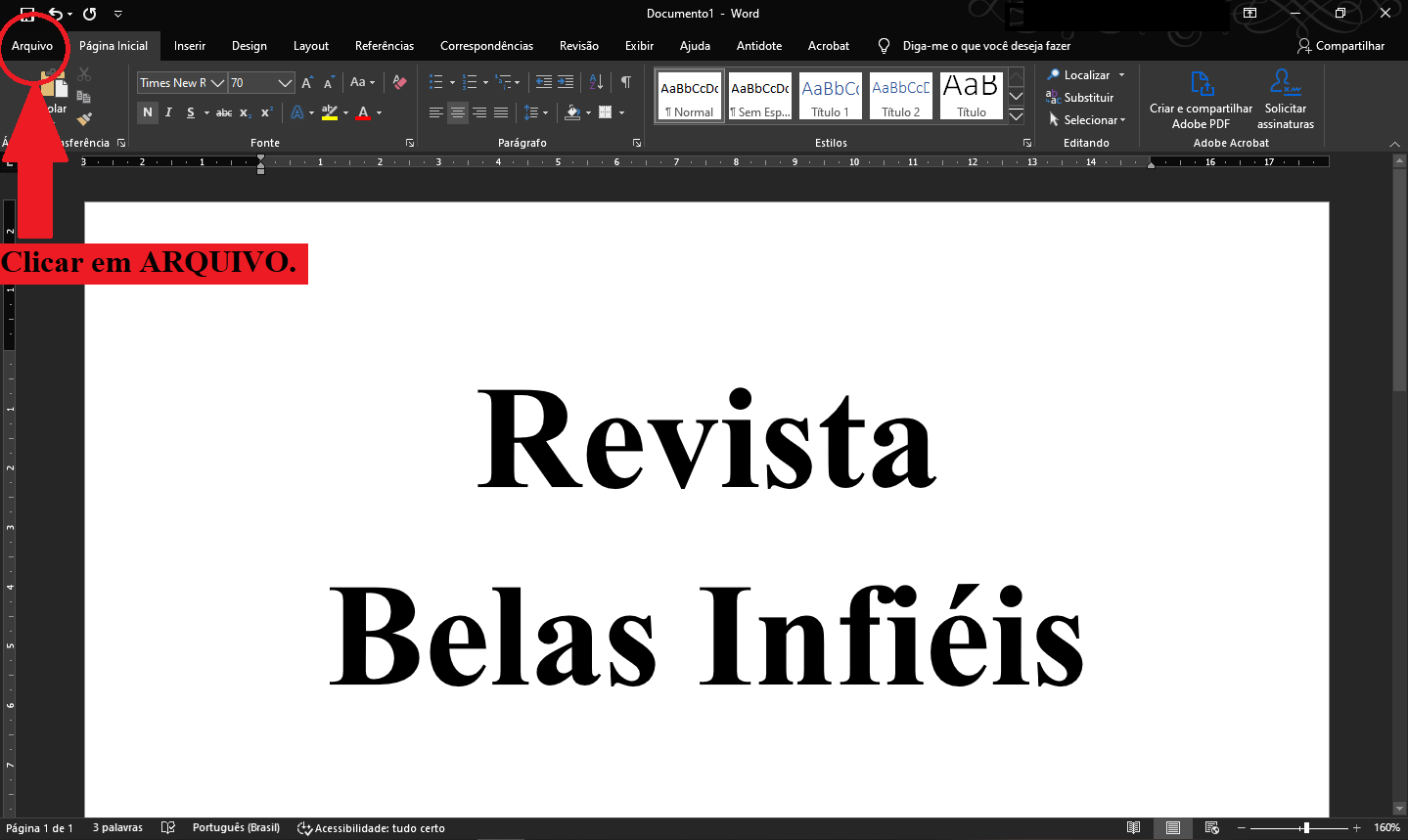The width and height of the screenshot is (1408, 840).
Task: Click the text effects A icon
Action: (297, 112)
